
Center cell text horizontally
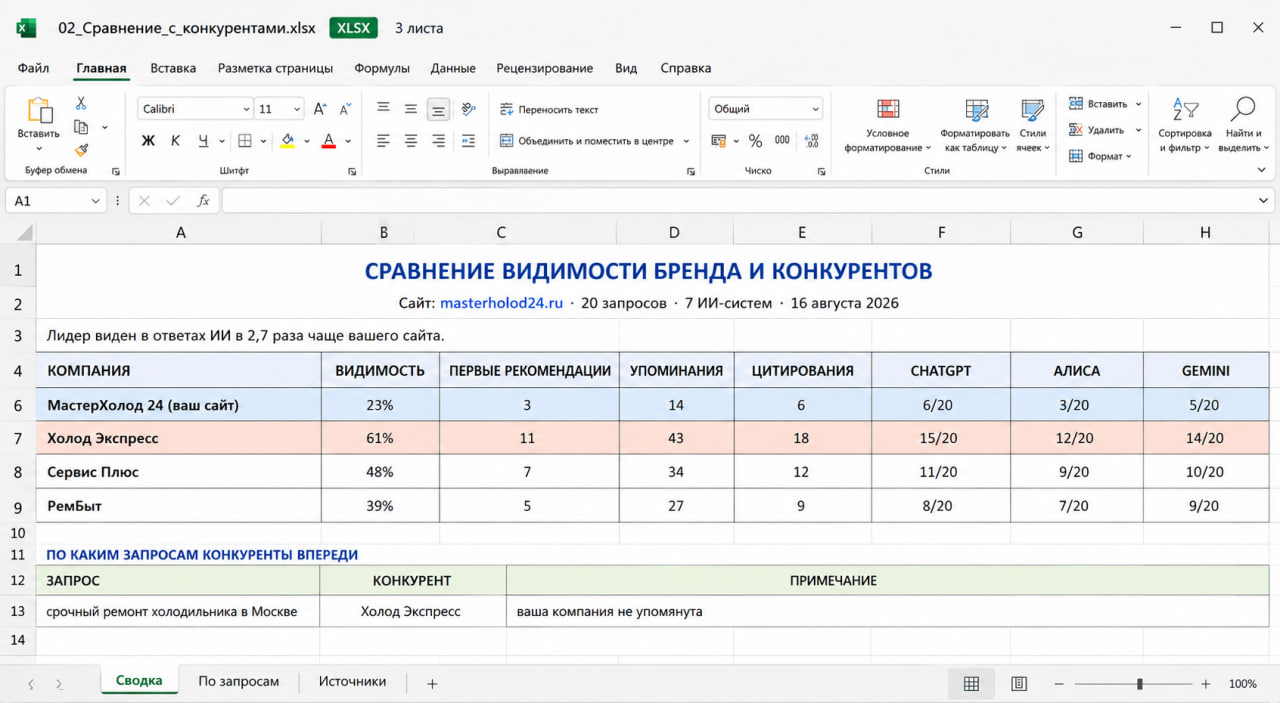[410, 141]
